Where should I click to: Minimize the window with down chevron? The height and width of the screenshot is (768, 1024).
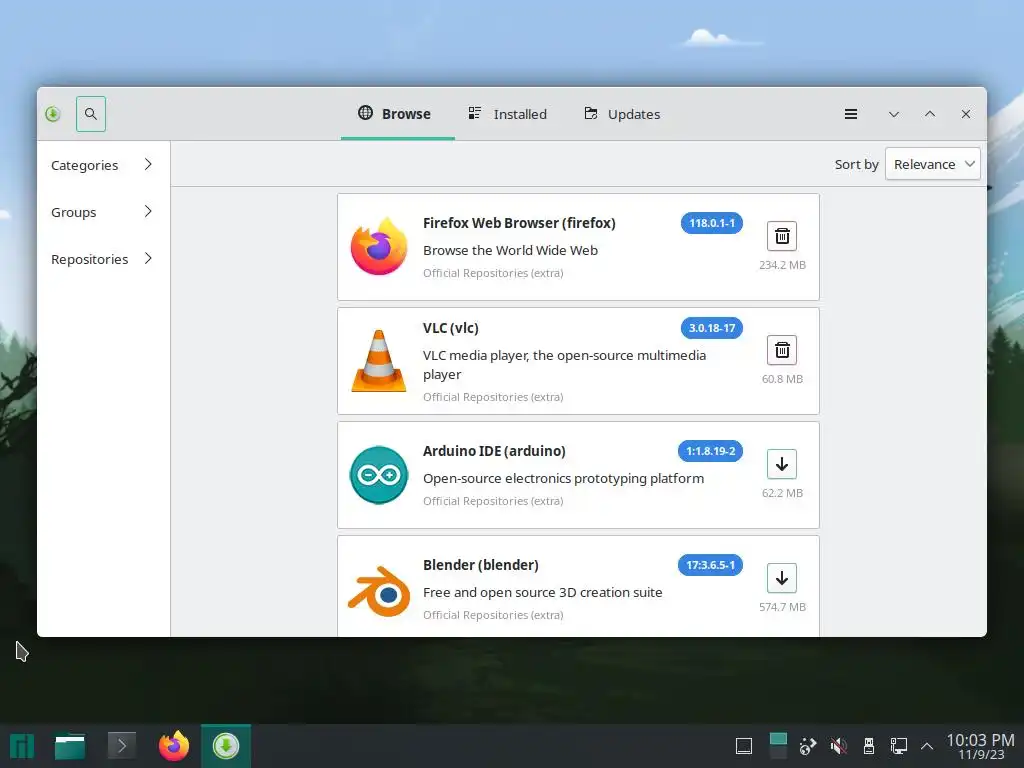pos(893,114)
